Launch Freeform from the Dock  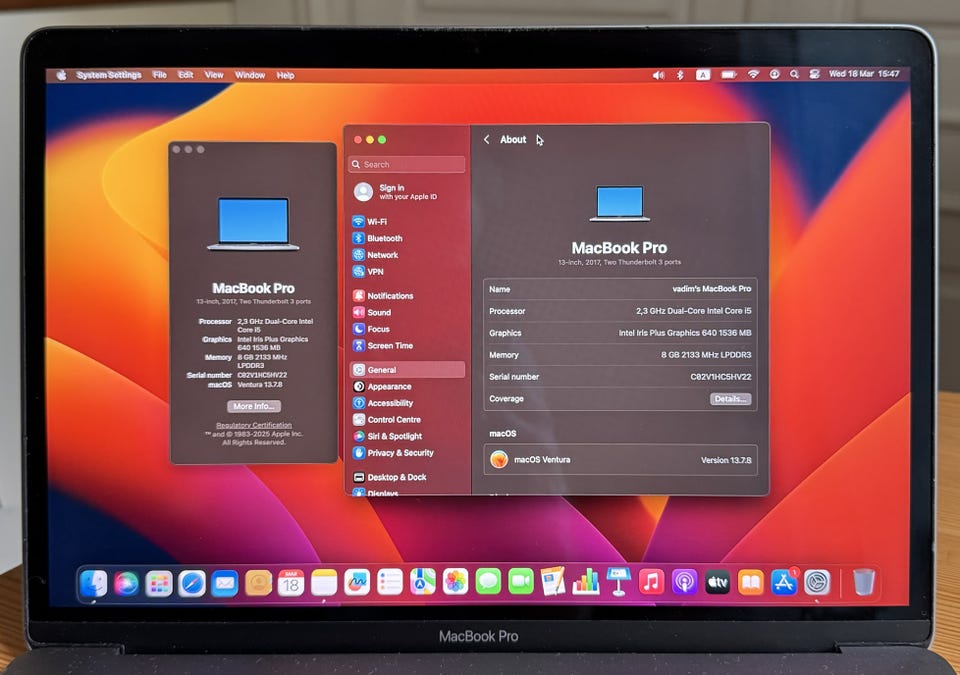pos(357,583)
